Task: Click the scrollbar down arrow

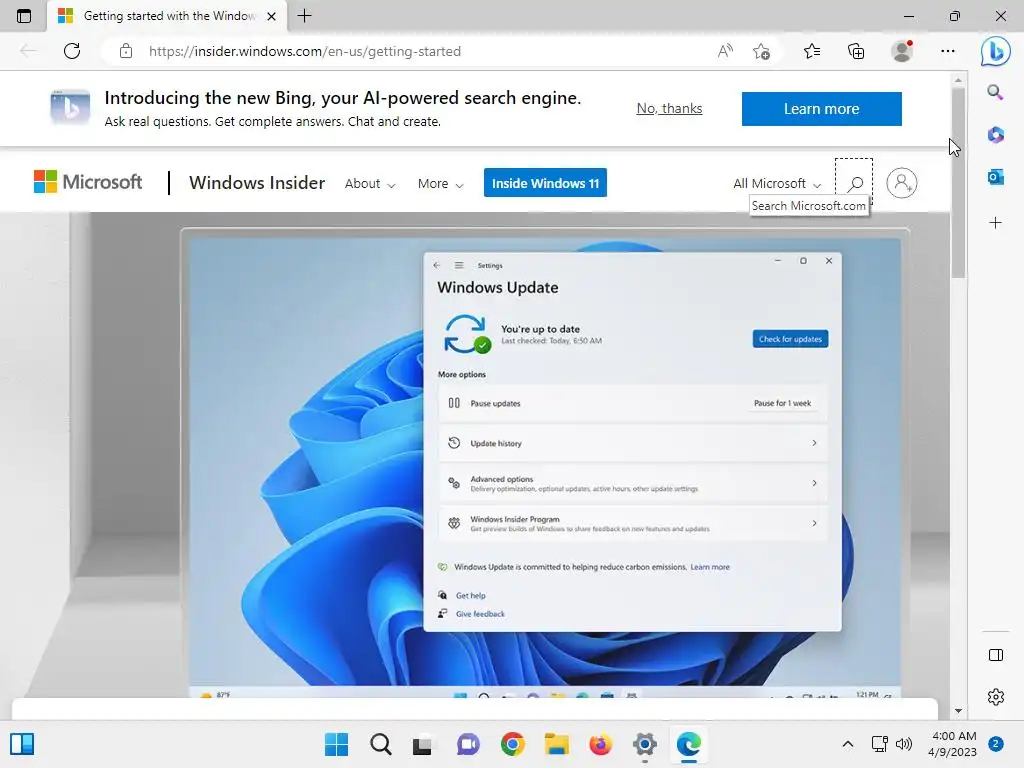Action: point(958,711)
